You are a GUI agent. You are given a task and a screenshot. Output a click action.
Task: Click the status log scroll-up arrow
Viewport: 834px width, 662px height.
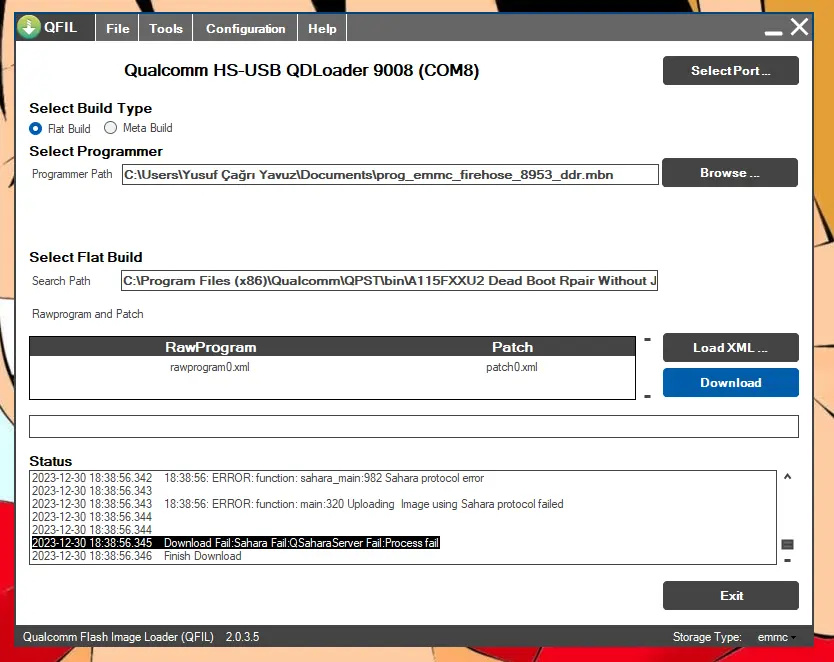pos(788,476)
